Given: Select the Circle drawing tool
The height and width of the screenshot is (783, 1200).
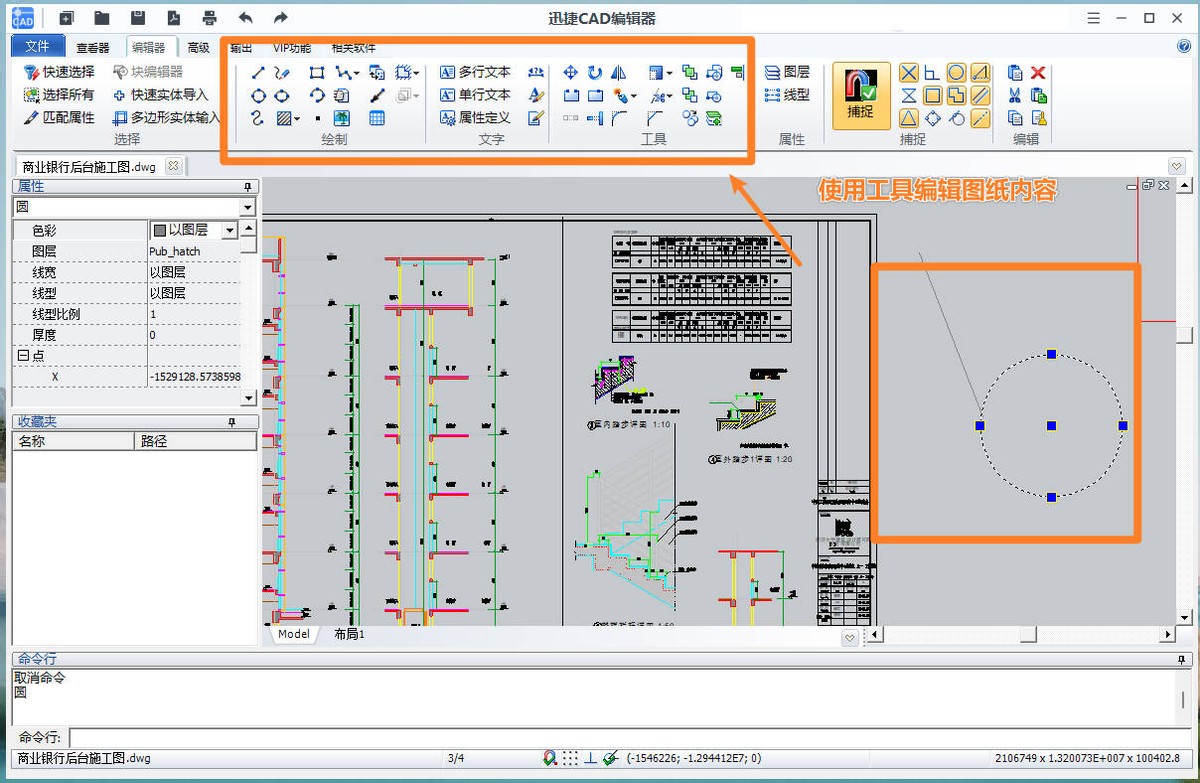Looking at the screenshot, I should [258, 95].
